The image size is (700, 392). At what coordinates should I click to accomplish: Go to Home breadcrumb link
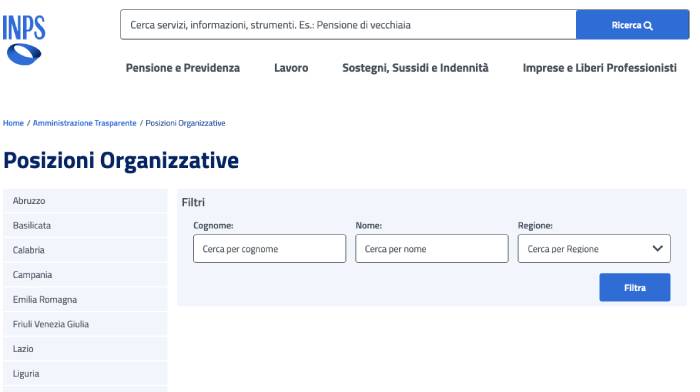click(x=13, y=123)
